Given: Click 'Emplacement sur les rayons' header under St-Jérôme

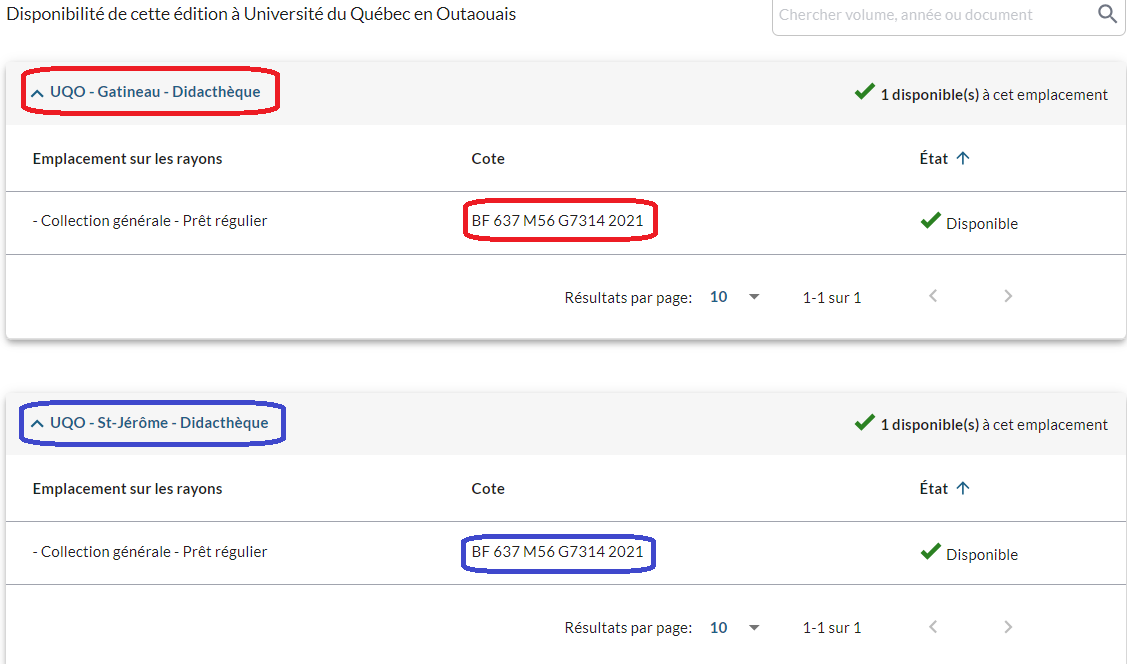Looking at the screenshot, I should click(127, 489).
